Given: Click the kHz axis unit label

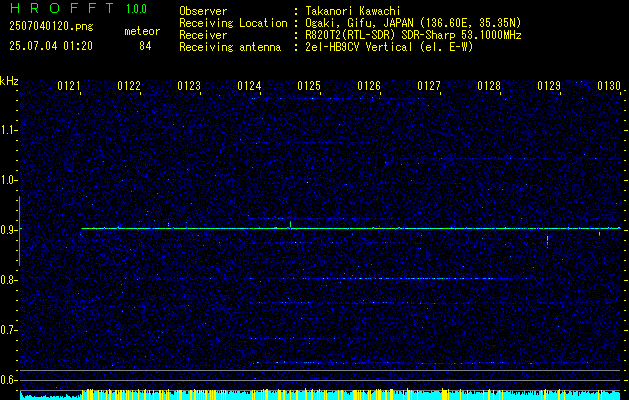Looking at the screenshot, I should tap(9, 81).
